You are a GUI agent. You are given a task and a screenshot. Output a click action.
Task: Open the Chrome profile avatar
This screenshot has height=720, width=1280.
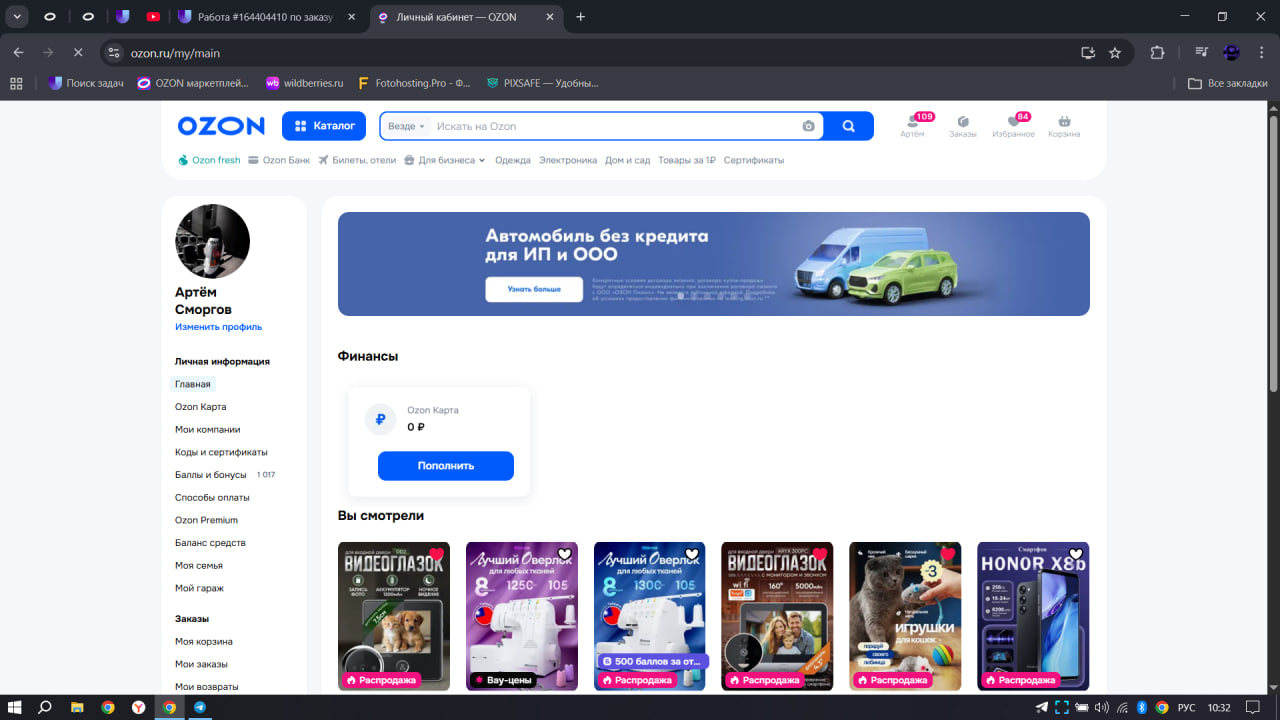pyautogui.click(x=1232, y=53)
